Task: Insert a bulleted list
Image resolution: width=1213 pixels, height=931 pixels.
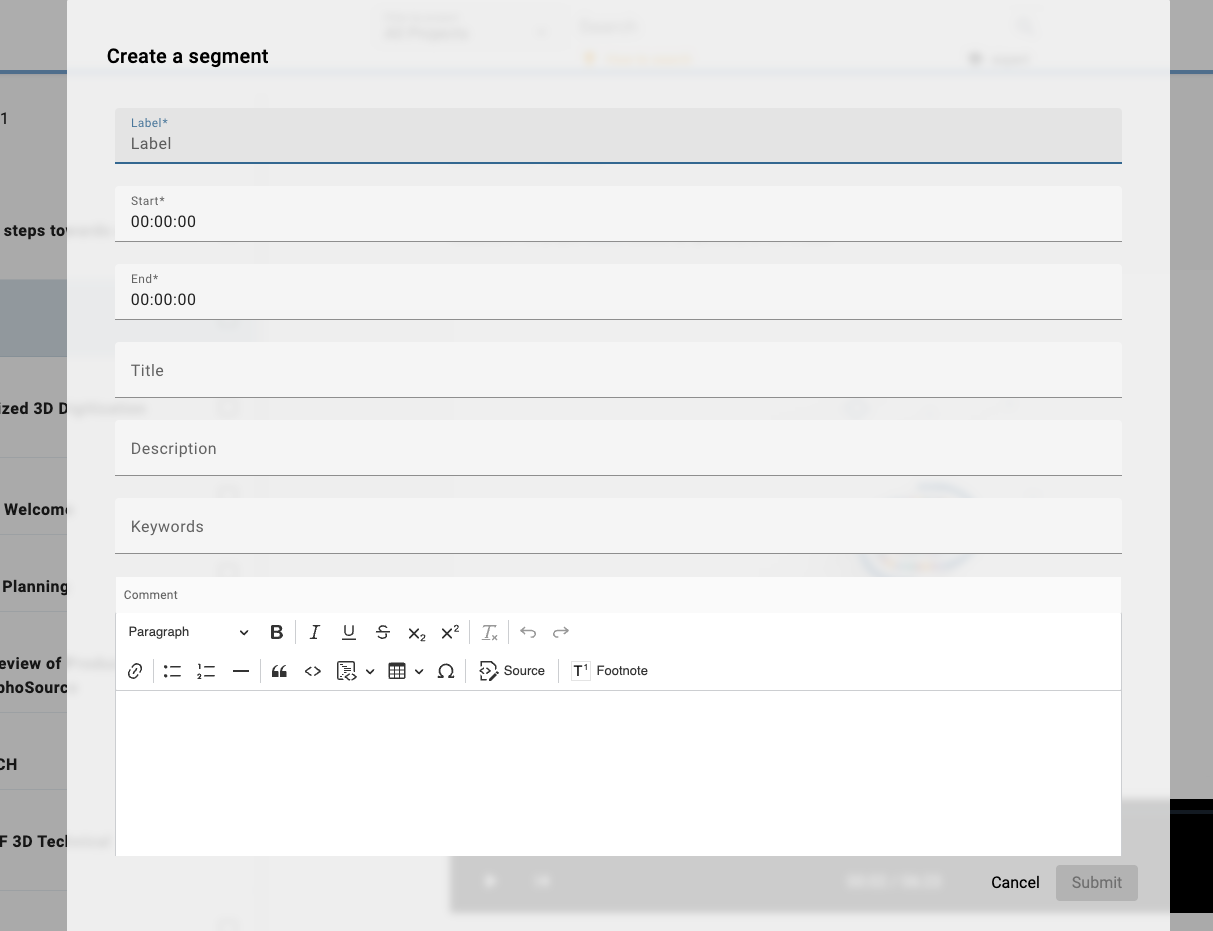Action: [172, 671]
